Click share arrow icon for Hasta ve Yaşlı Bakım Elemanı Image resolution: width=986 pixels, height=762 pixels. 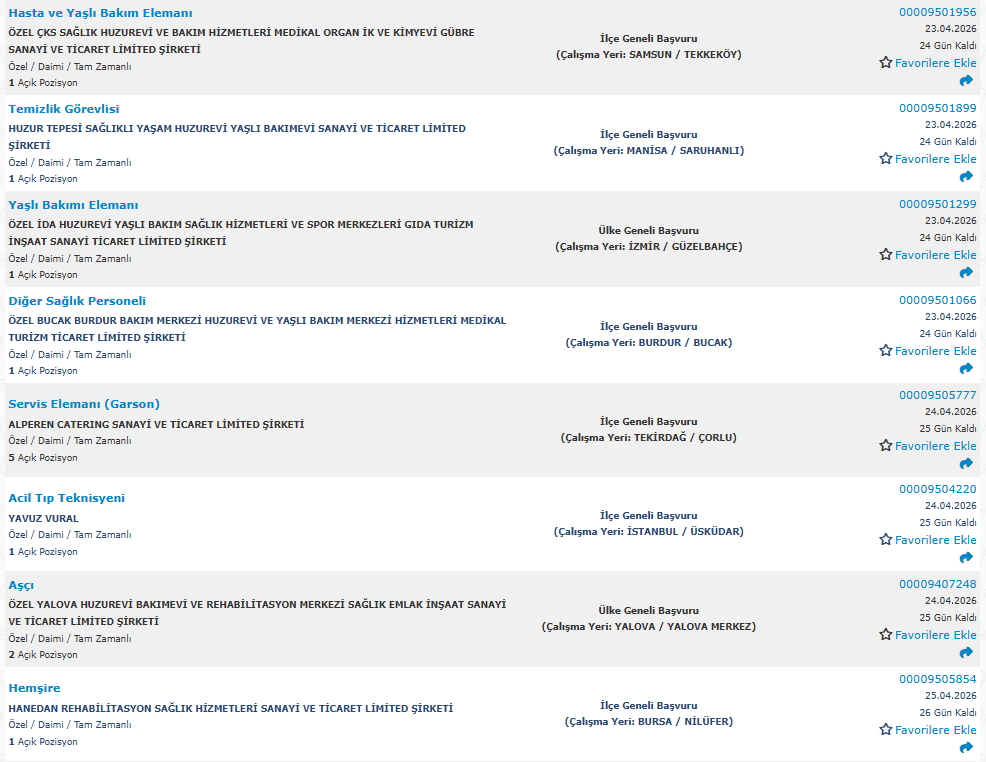(x=966, y=81)
